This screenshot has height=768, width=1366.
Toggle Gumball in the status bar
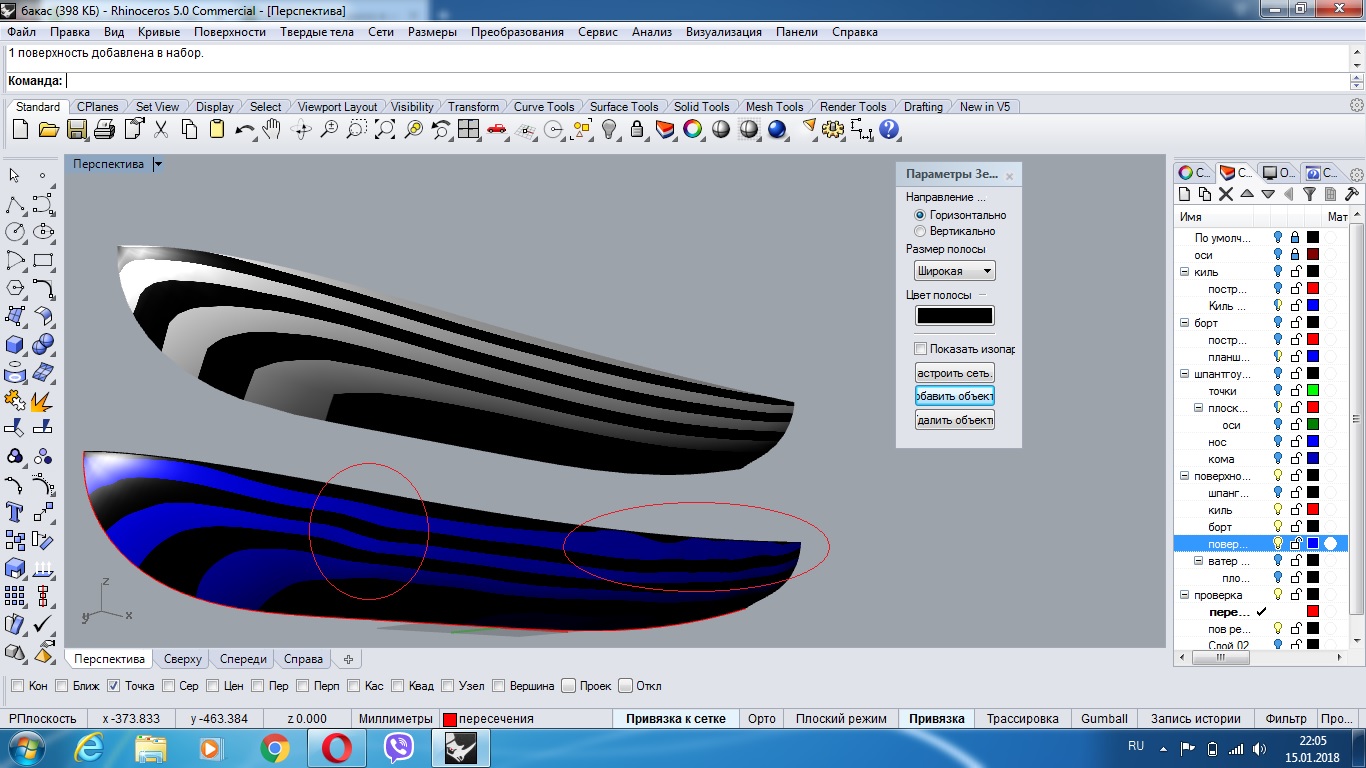pyautogui.click(x=1104, y=718)
